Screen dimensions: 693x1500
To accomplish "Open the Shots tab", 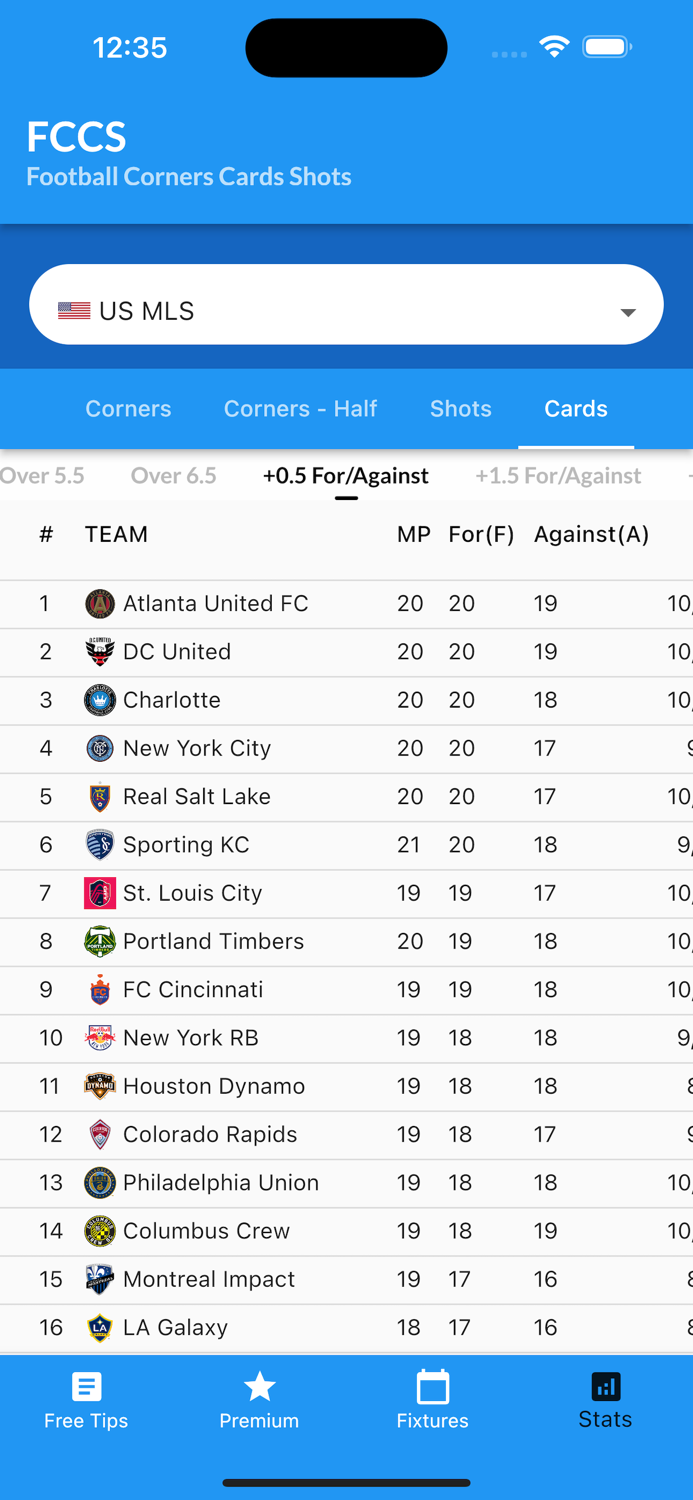I will point(461,408).
